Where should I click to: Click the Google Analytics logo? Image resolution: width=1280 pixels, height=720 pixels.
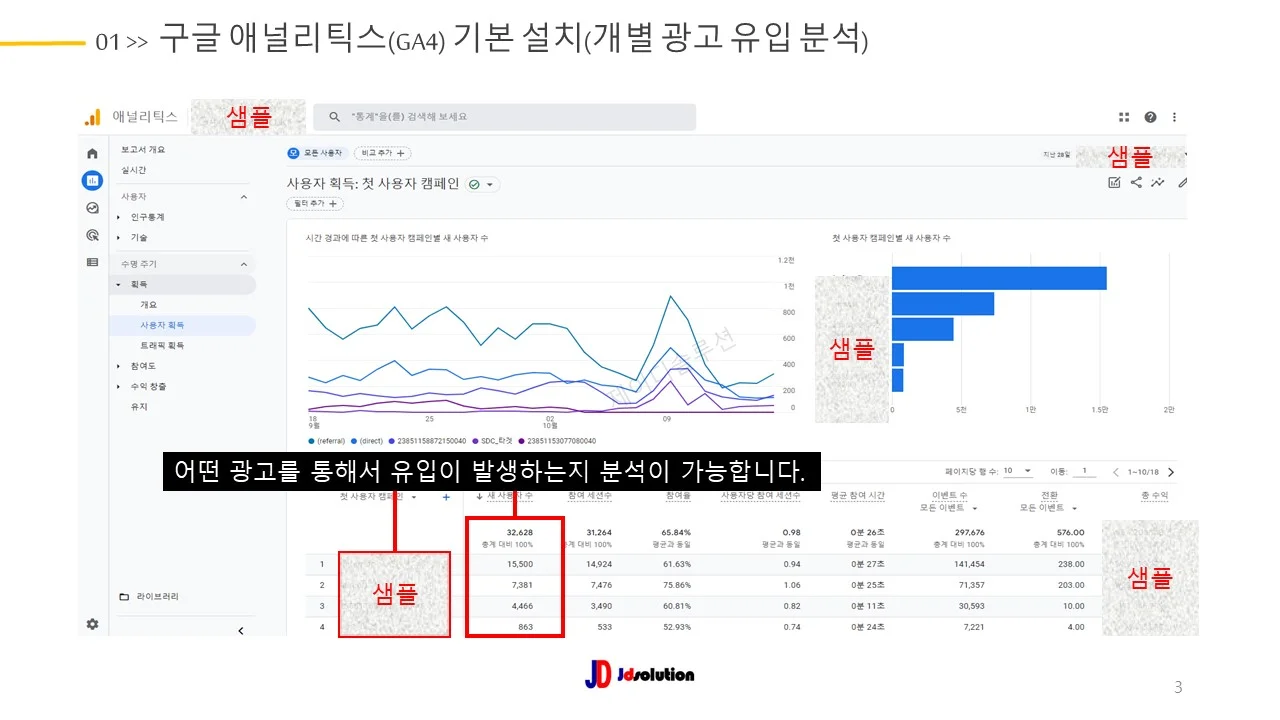[92, 117]
